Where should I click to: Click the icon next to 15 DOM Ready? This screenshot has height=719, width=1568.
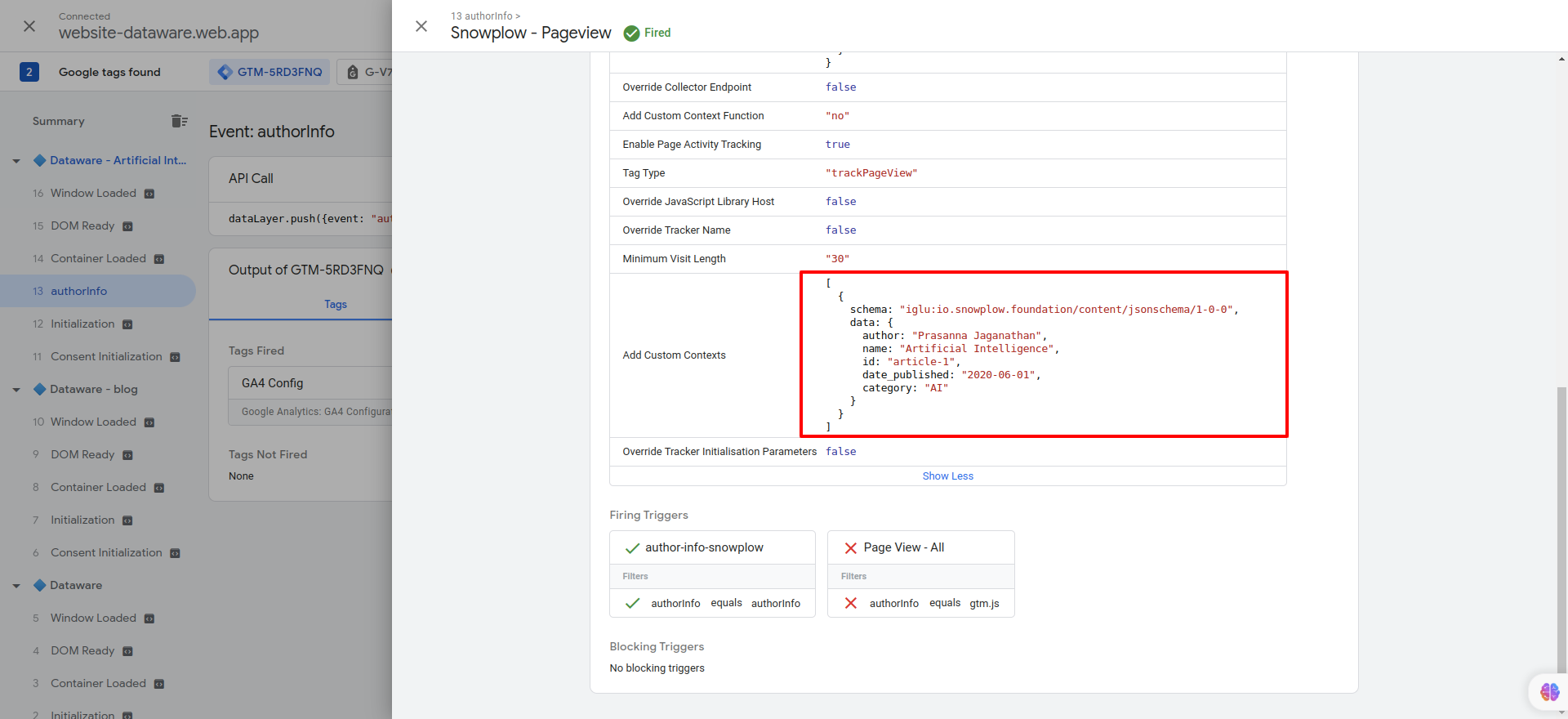127,226
